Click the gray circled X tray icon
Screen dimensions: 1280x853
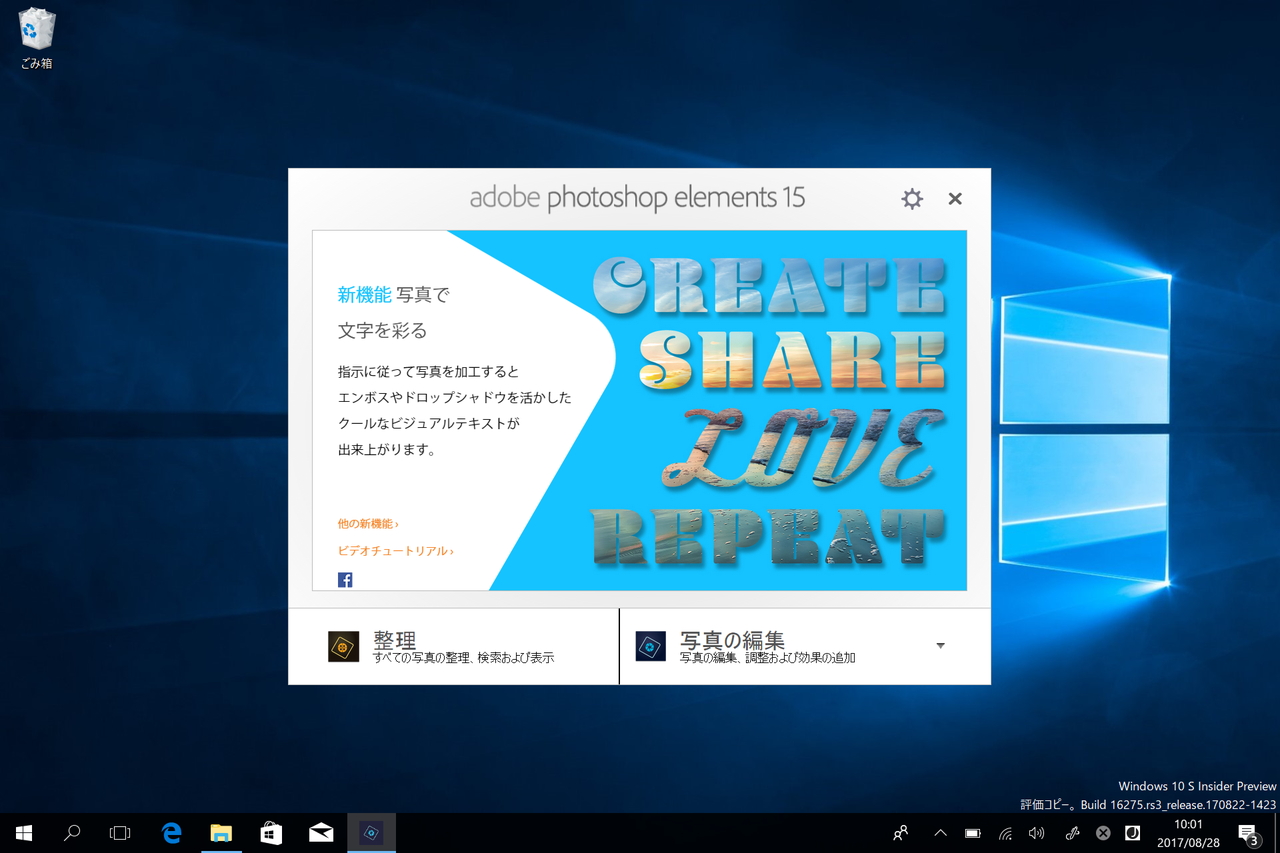[x=1103, y=833]
